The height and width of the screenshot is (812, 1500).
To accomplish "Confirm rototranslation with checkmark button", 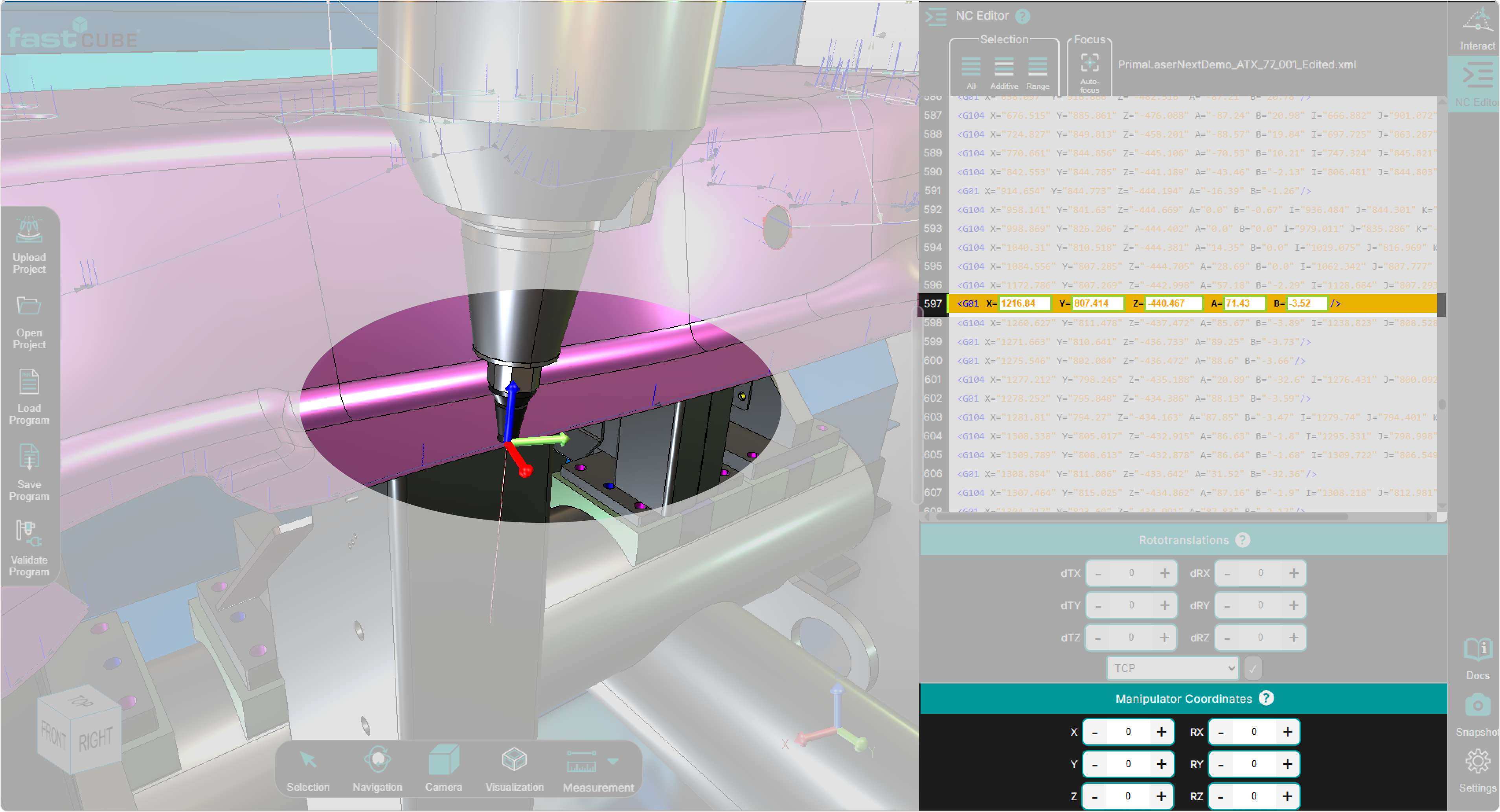I will pyautogui.click(x=1252, y=668).
